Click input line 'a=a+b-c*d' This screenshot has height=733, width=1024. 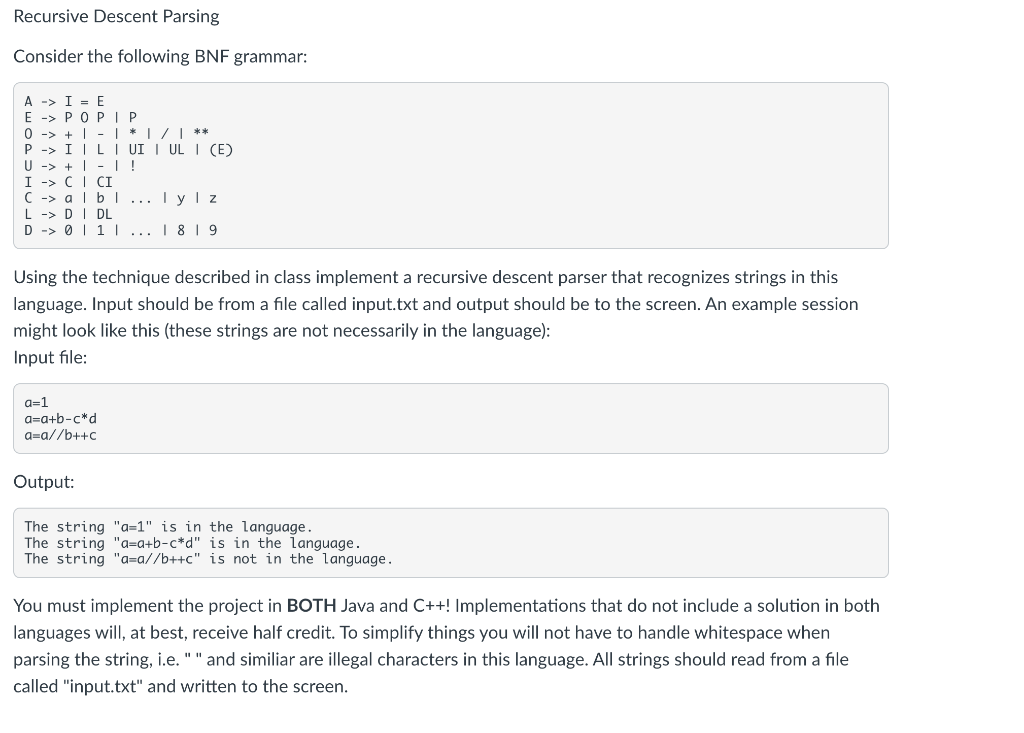[x=61, y=419]
